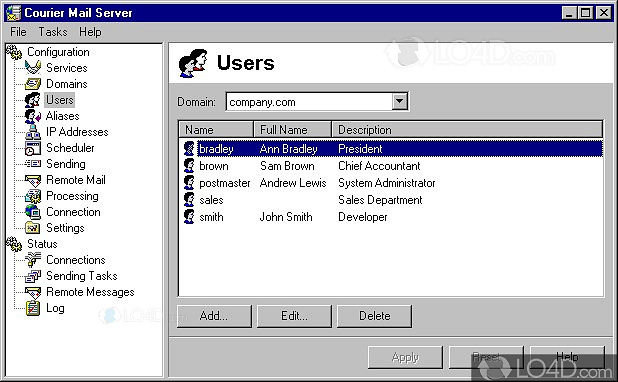Select Scheduler in the tree
618x382 pixels.
(70, 148)
